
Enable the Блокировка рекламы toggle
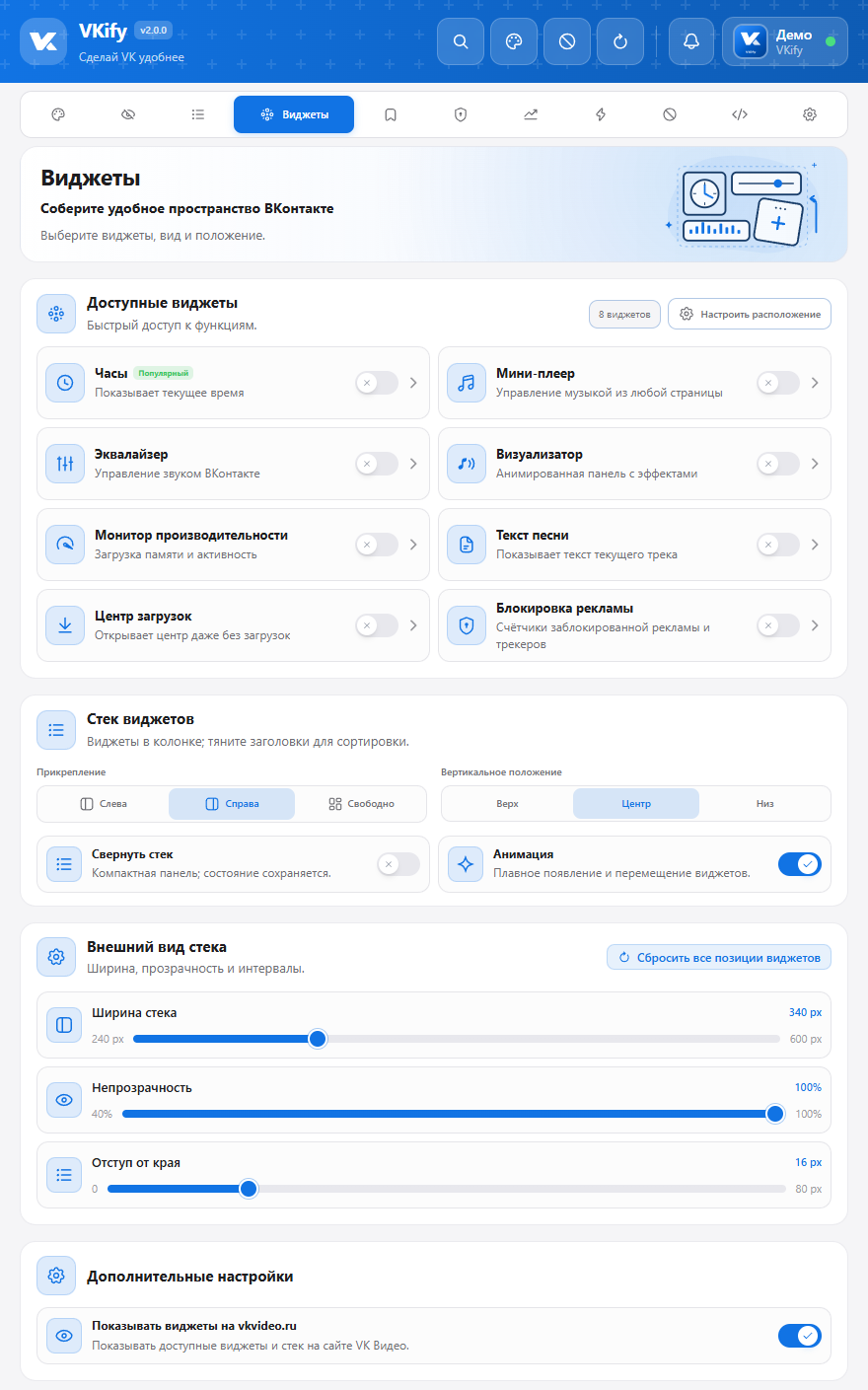778,625
